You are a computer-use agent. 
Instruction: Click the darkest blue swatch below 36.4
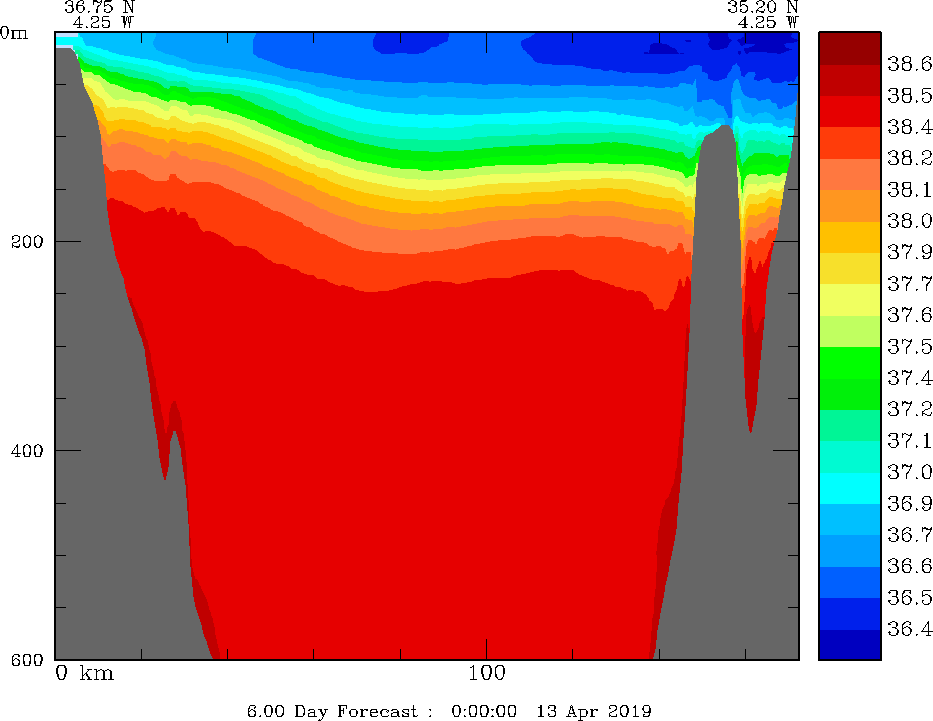[850, 645]
